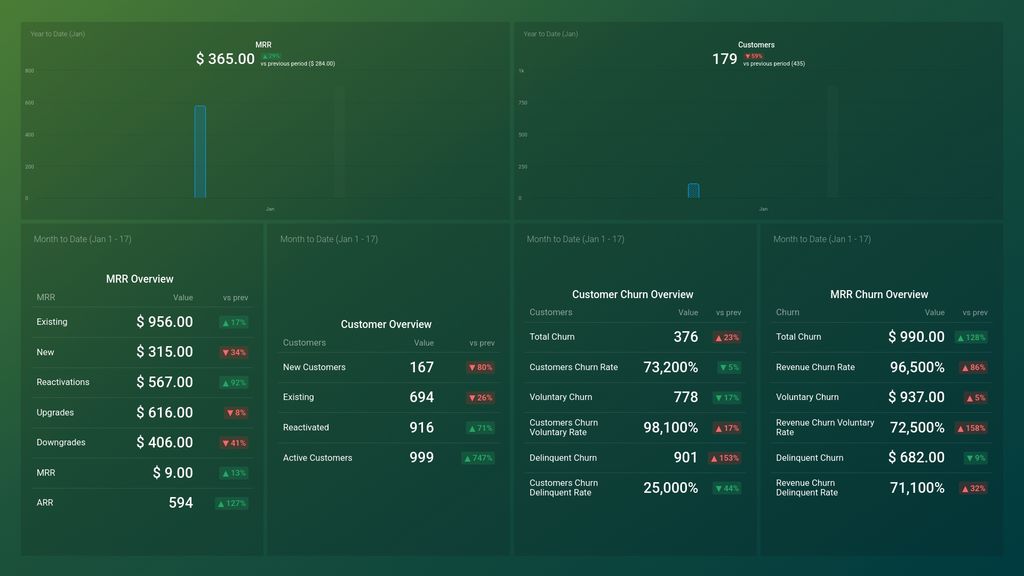The height and width of the screenshot is (576, 1024).
Task: Select customer Total Churn value 376
Action: (x=686, y=337)
